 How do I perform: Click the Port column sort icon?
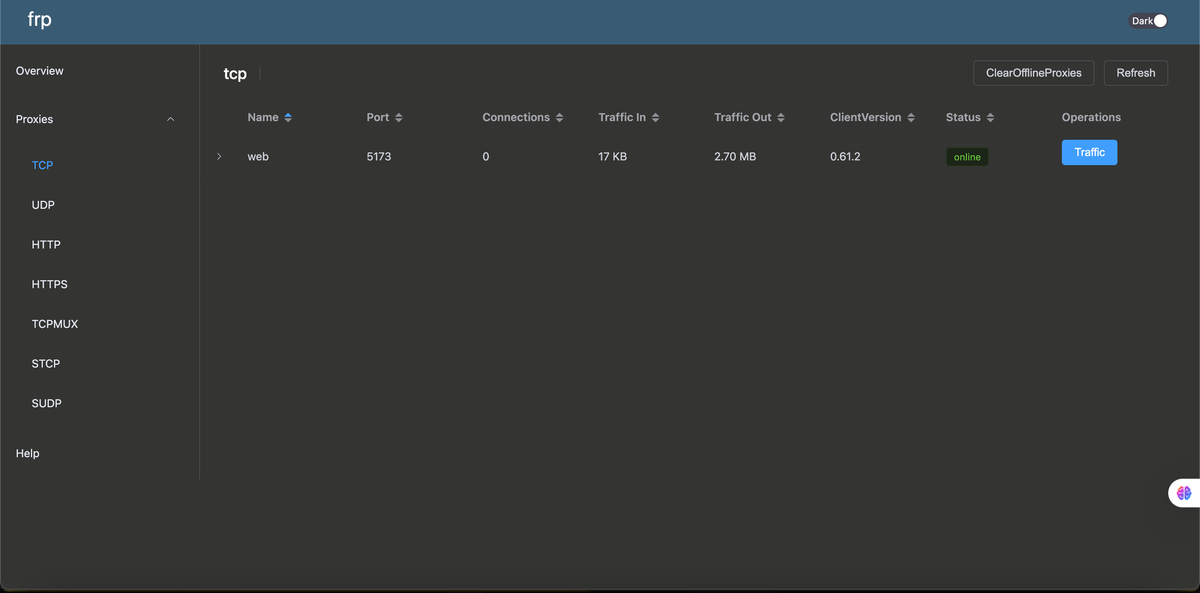click(399, 118)
